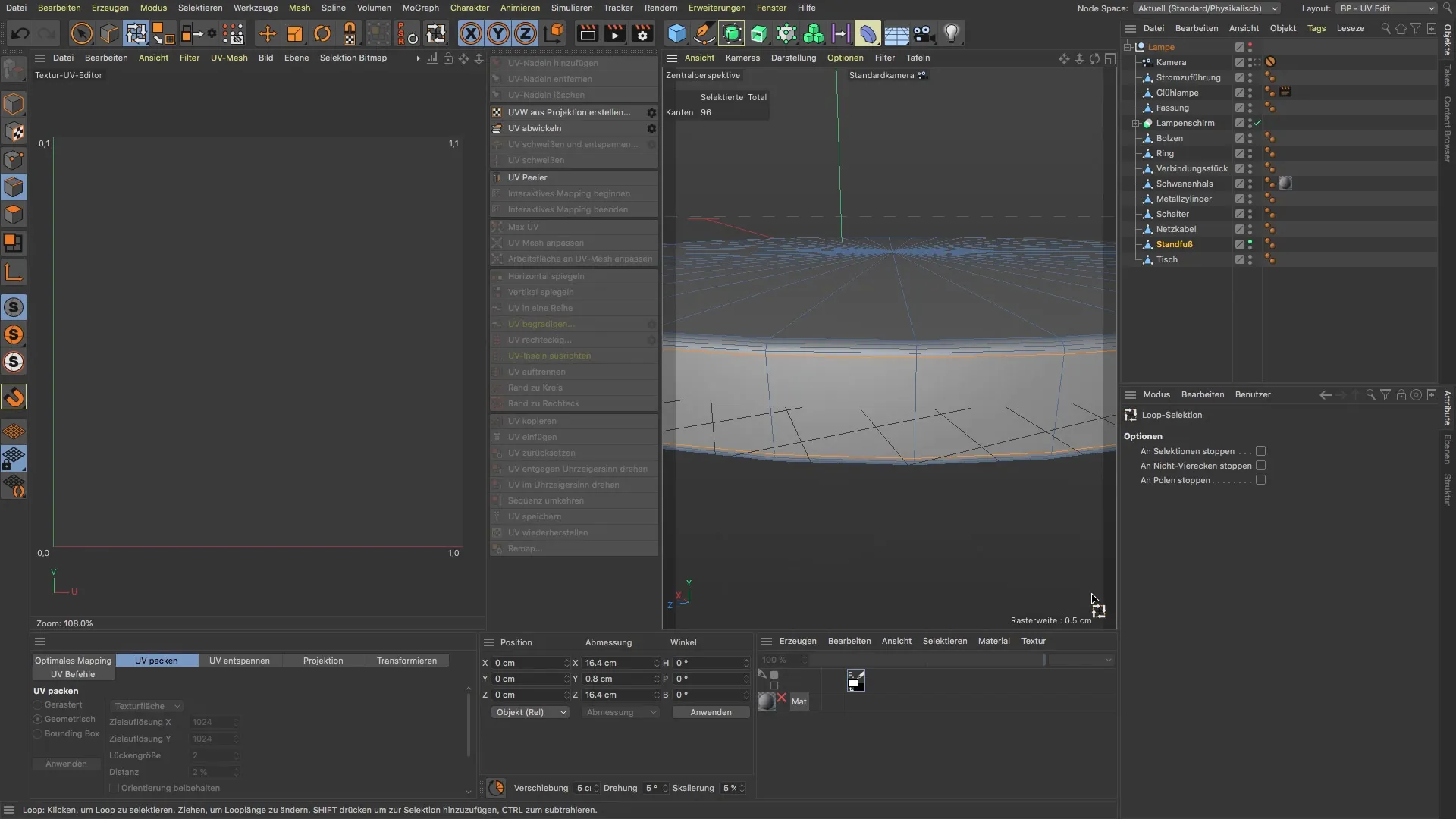Open the Abmessung dropdown in coordinates
This screenshot has width=1456, height=819.
(620, 712)
